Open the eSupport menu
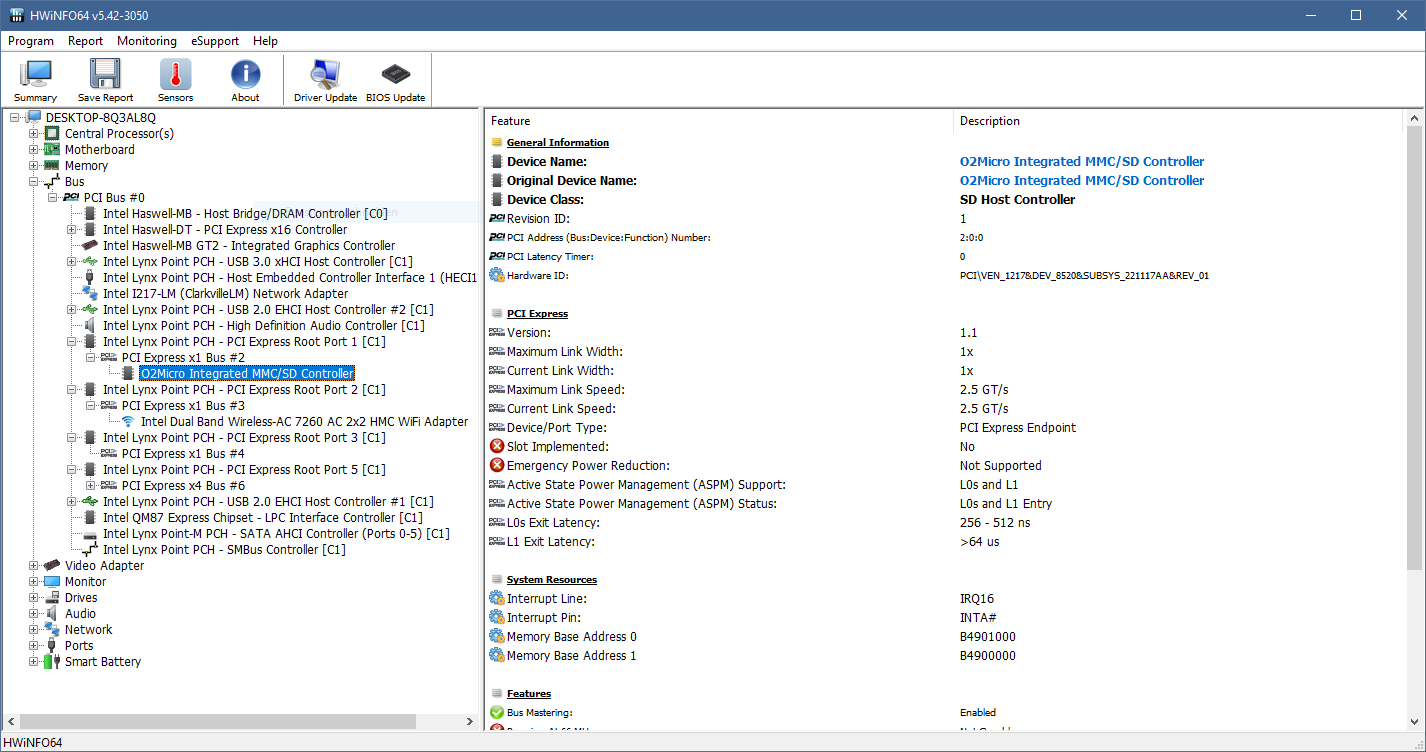This screenshot has height=752, width=1426. tap(215, 41)
